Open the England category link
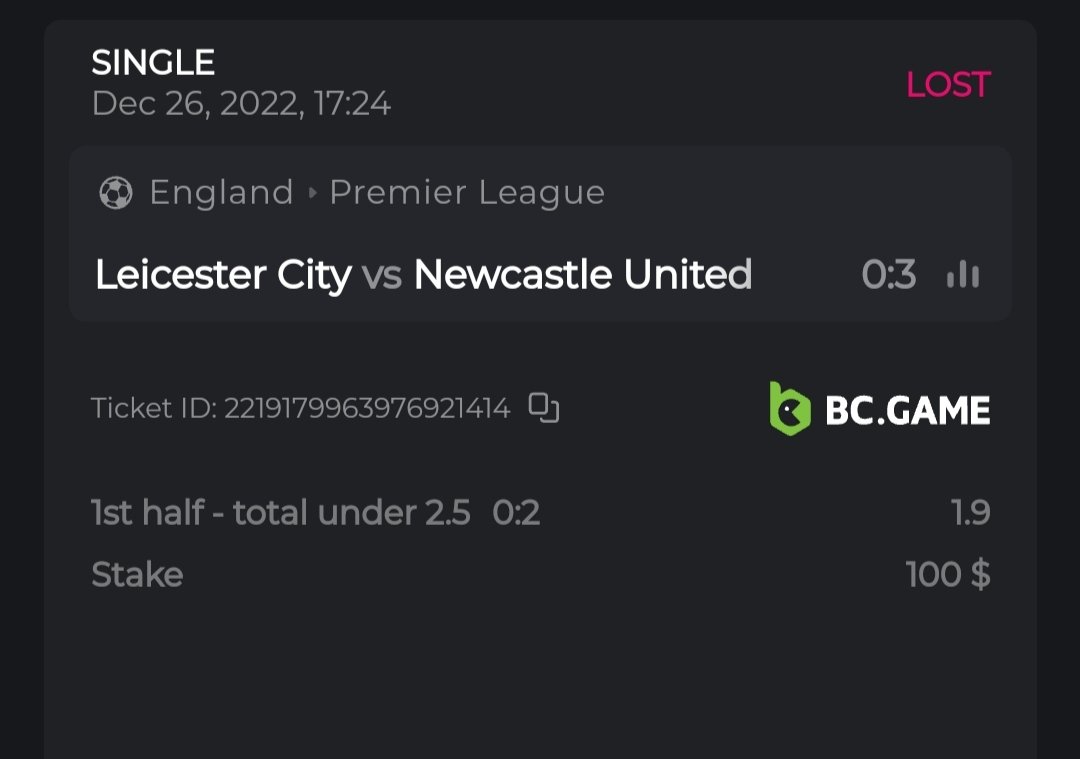 (x=221, y=192)
